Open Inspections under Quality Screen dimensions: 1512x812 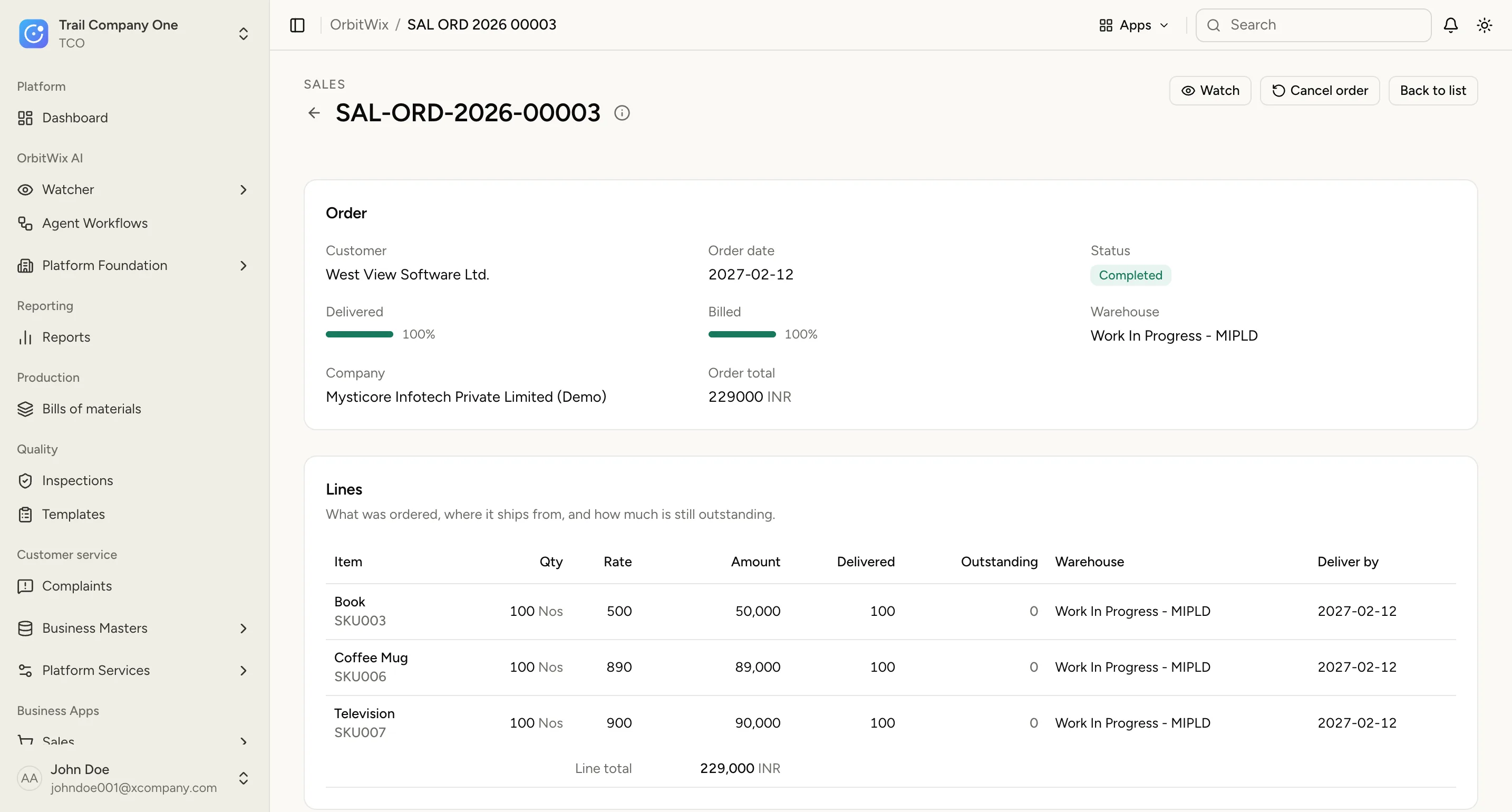tap(134, 480)
